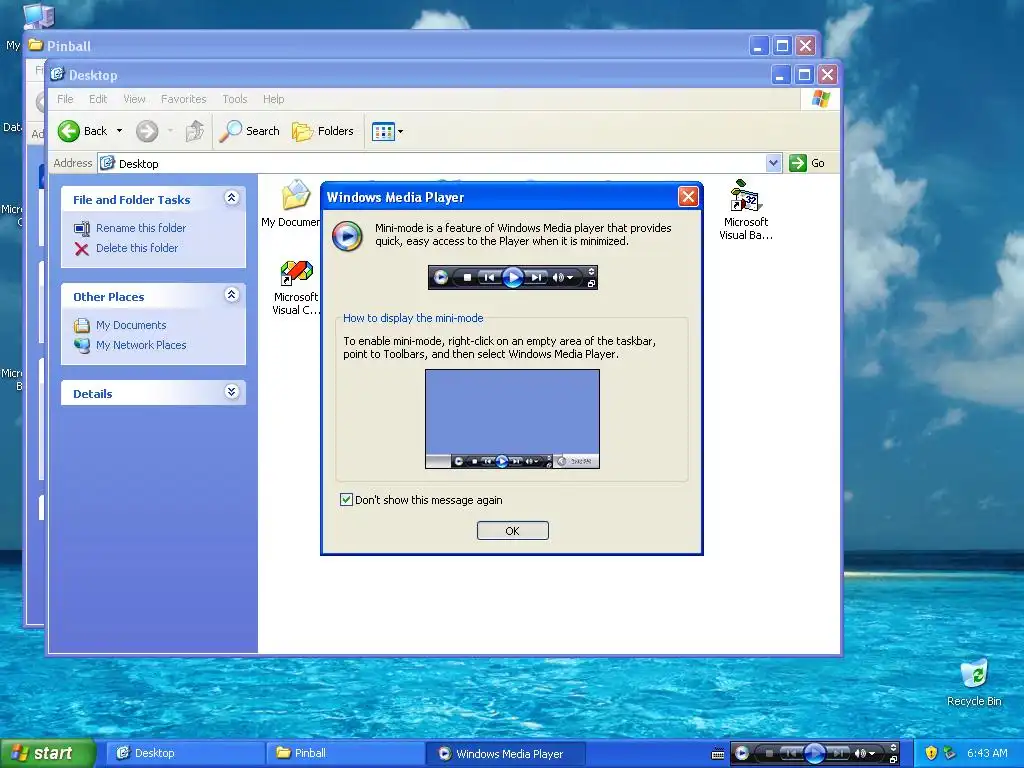Select the My Documents folder icon in file area
This screenshot has width=1024, height=768.
pyautogui.click(x=296, y=195)
